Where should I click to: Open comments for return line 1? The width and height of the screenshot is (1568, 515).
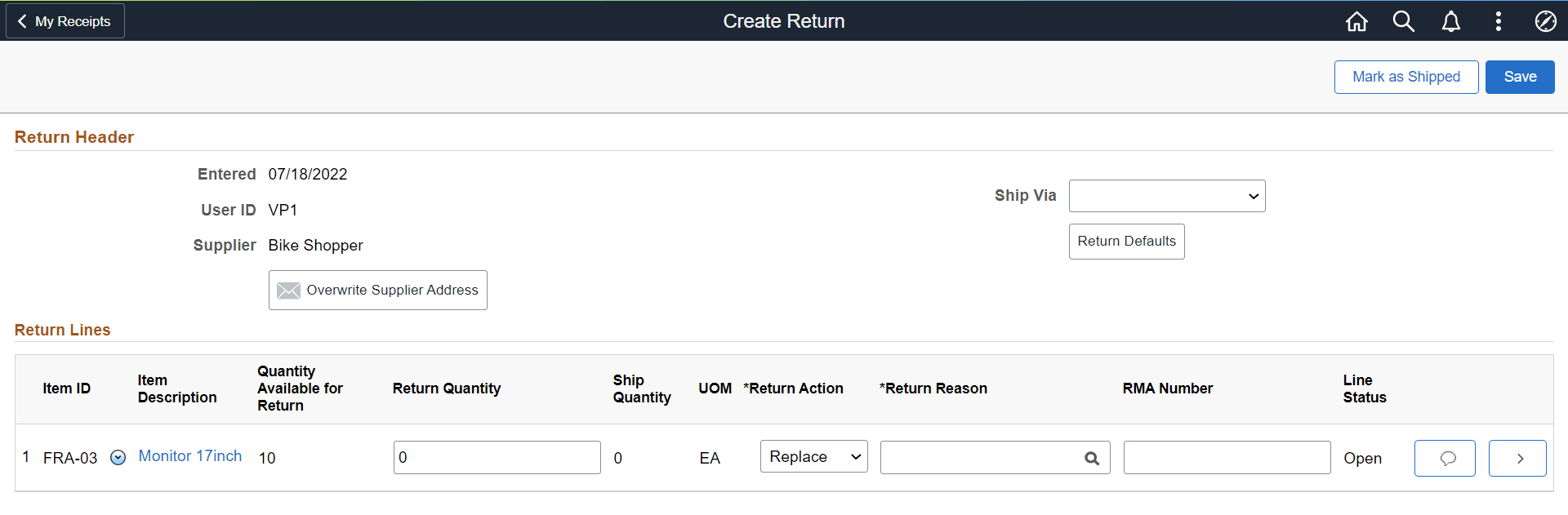pos(1445,458)
